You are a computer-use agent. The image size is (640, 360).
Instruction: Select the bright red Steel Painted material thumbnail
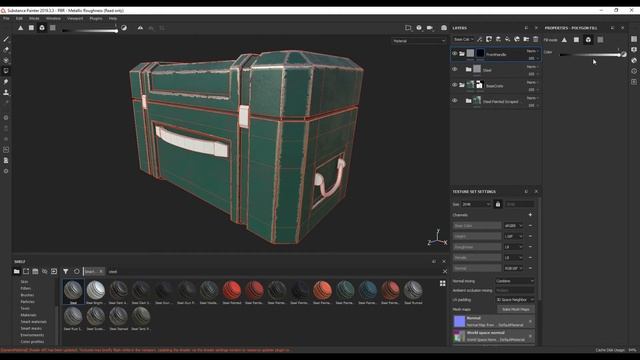tap(232, 291)
